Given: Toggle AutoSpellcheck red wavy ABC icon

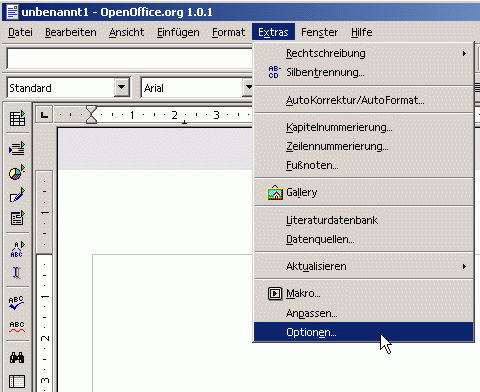Looking at the screenshot, I should coord(17,327).
